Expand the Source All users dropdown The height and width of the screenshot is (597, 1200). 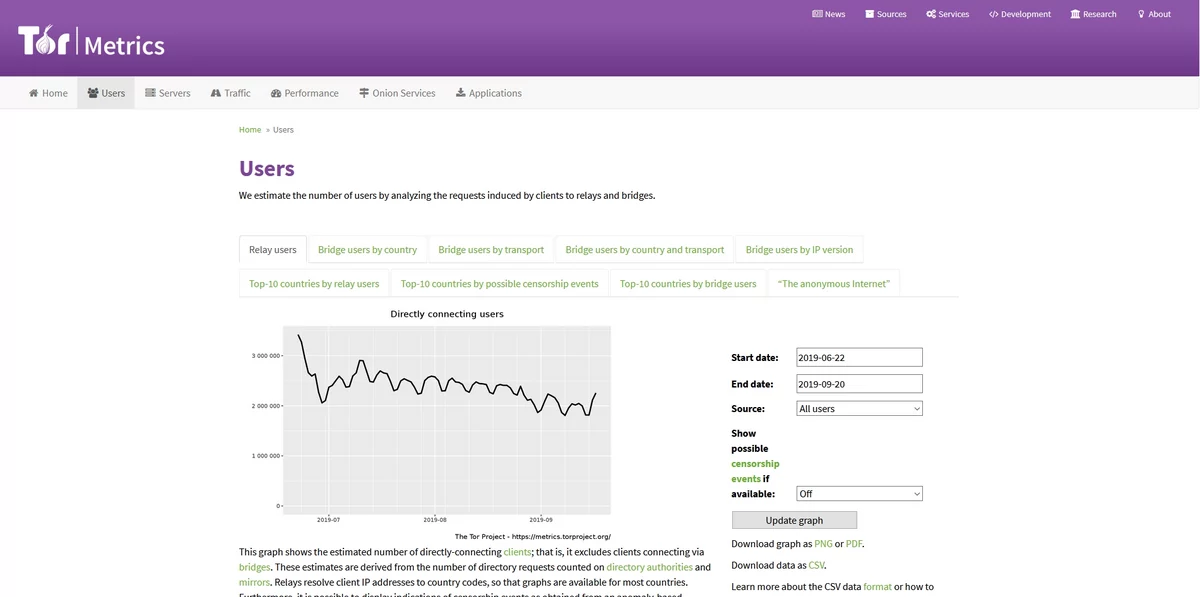tap(859, 408)
